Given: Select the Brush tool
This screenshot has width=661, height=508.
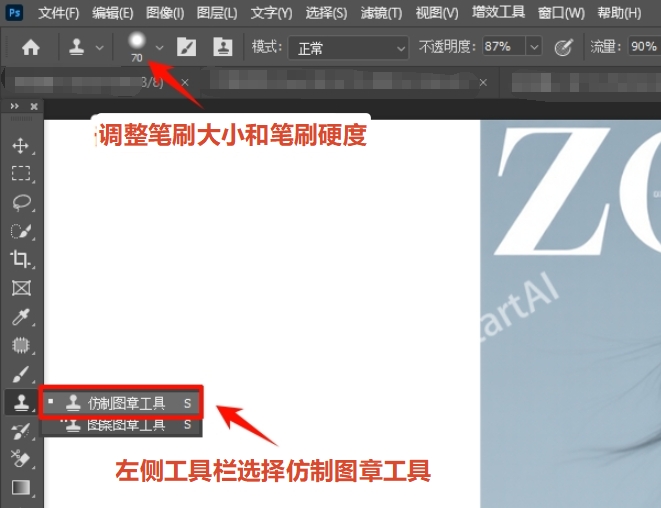Looking at the screenshot, I should pos(21,374).
